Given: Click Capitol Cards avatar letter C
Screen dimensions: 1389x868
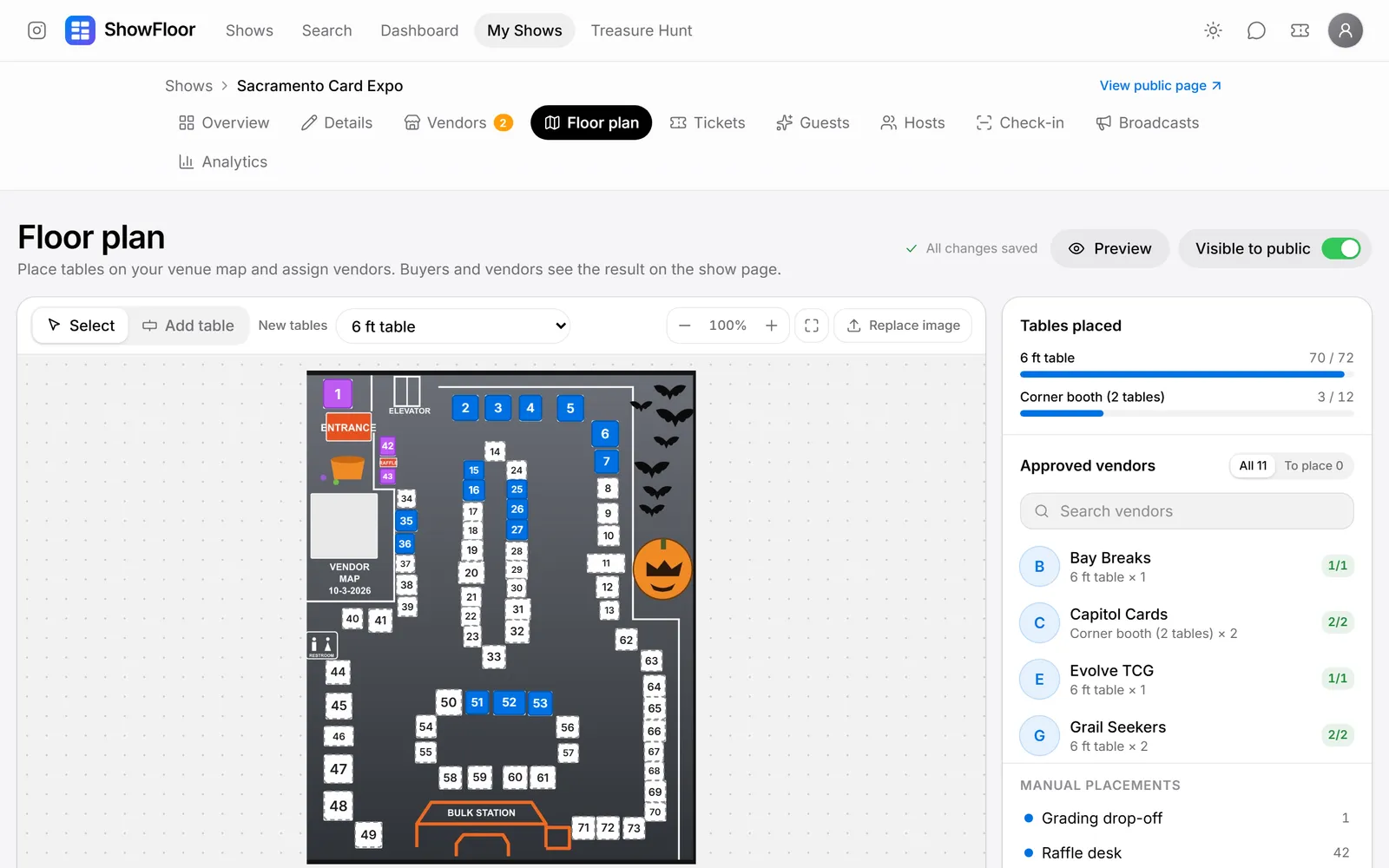Looking at the screenshot, I should click(x=1039, y=623).
